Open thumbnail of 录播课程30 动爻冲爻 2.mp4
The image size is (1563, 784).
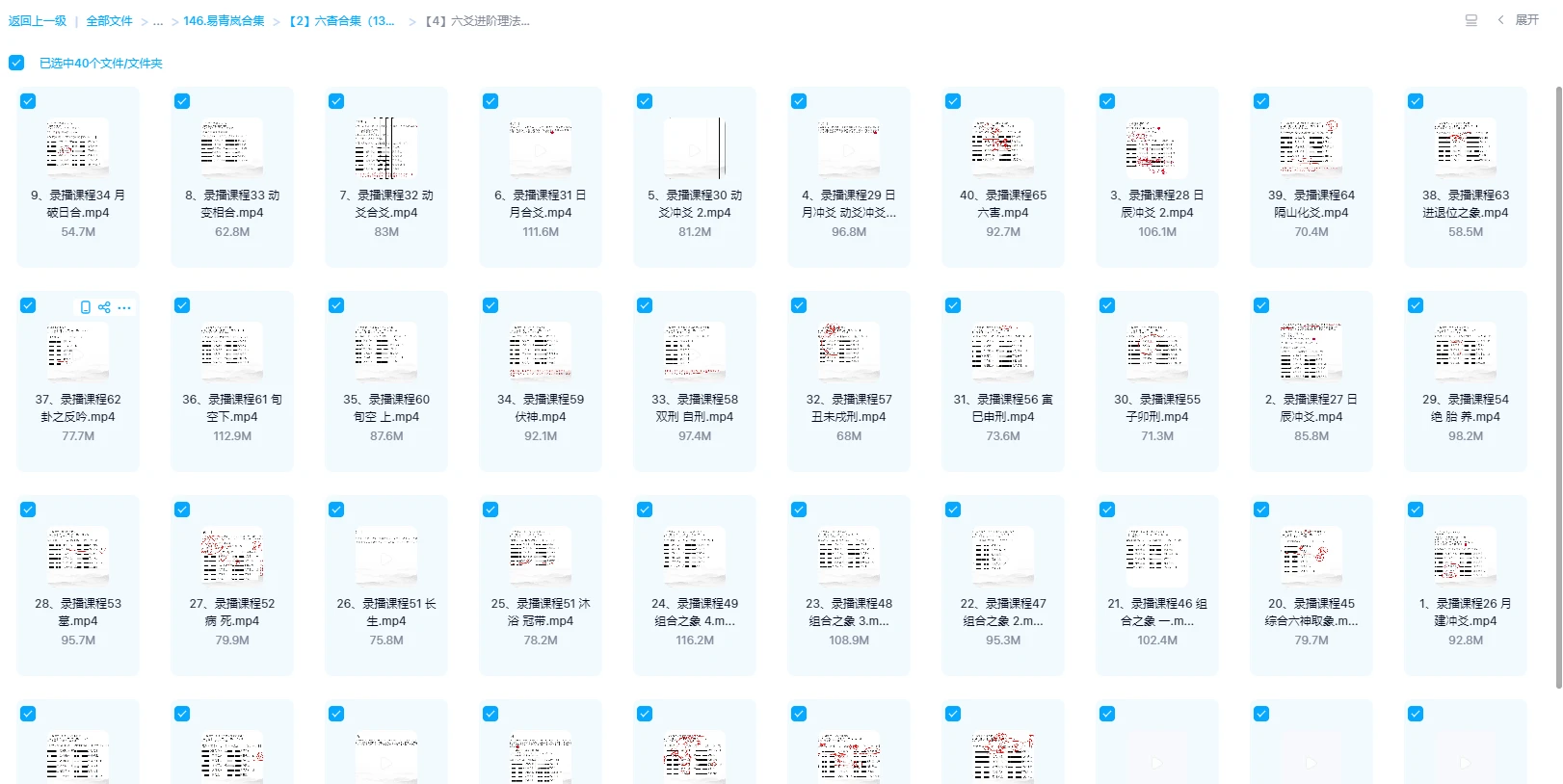695,147
